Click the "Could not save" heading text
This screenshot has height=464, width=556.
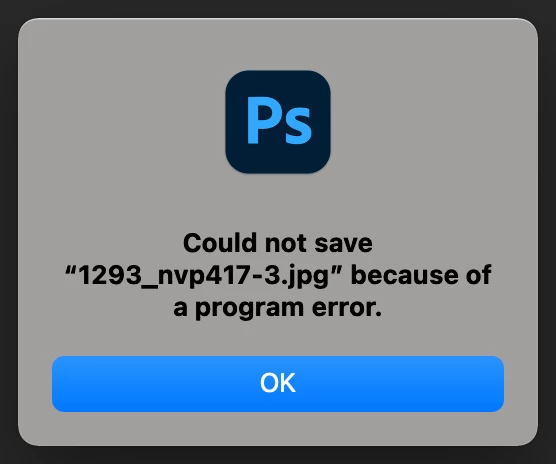click(x=278, y=243)
